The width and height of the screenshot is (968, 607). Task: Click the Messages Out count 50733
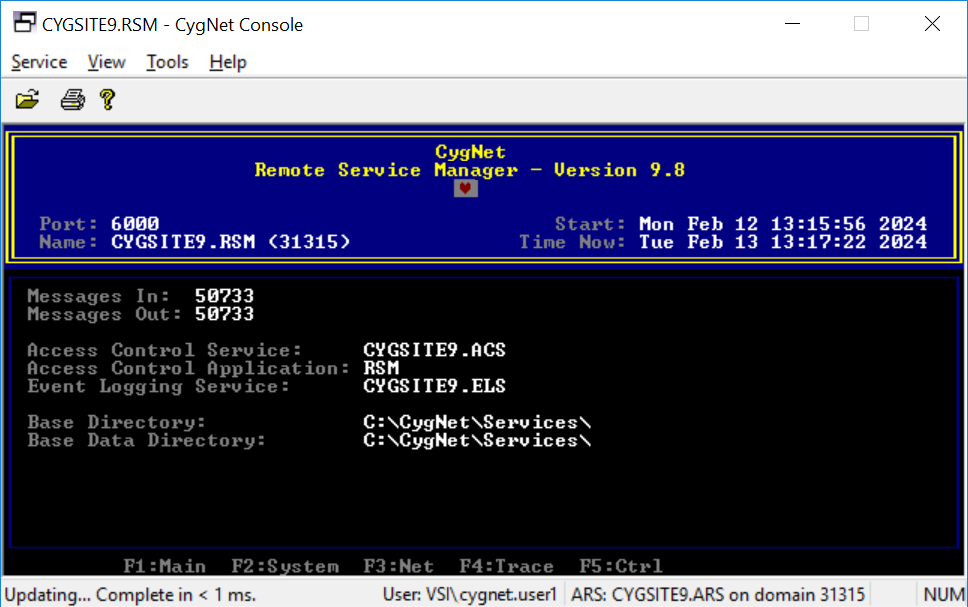pyautogui.click(x=225, y=314)
